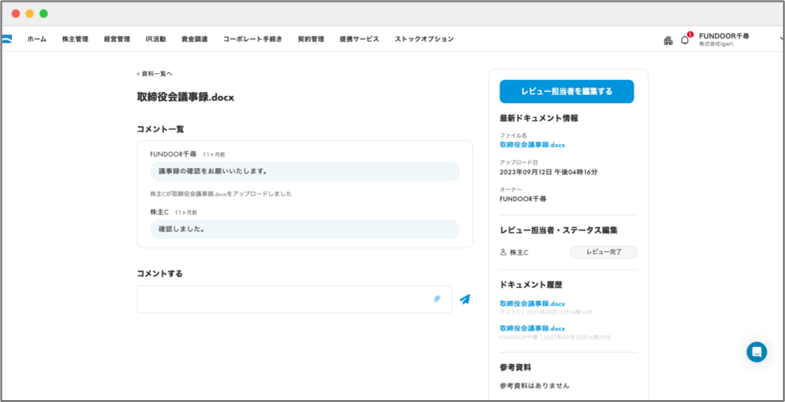Click the company building icon in header
The width and height of the screenshot is (785, 402).
668,40
